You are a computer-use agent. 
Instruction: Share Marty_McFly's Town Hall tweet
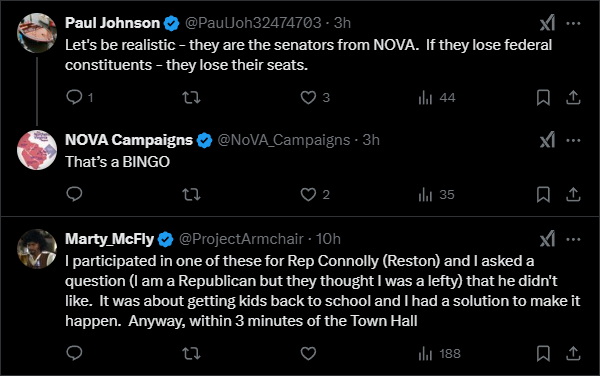click(x=573, y=353)
